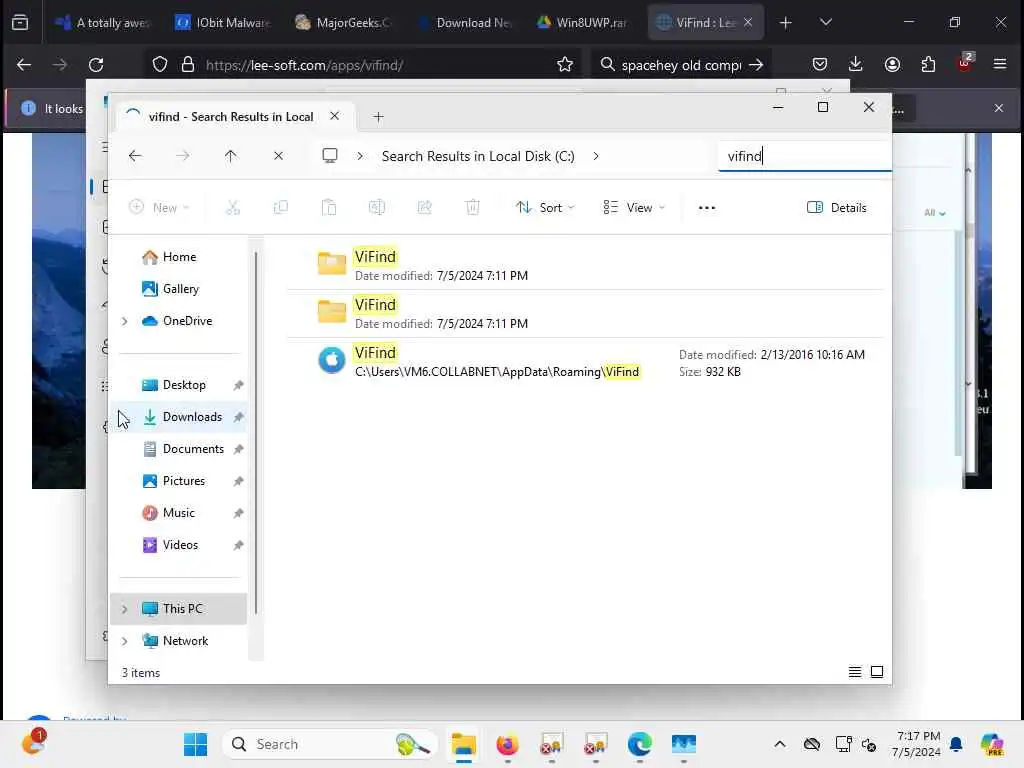Open the Videos quick access folder
This screenshot has width=1024, height=768.
[180, 545]
